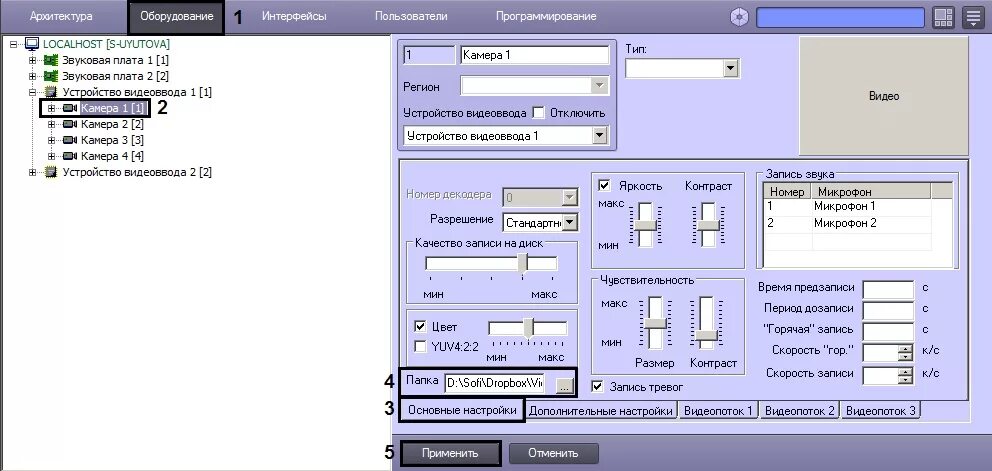Open the grid layout icon in top bar
Viewport: 992px width, 471px height.
[943, 18]
